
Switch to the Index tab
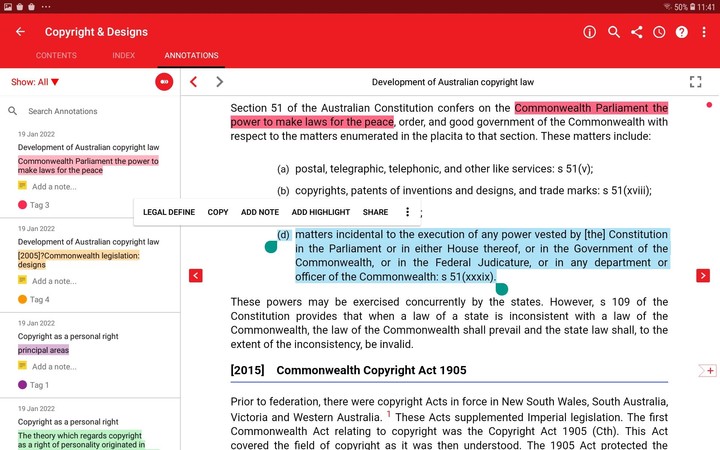tap(124, 56)
